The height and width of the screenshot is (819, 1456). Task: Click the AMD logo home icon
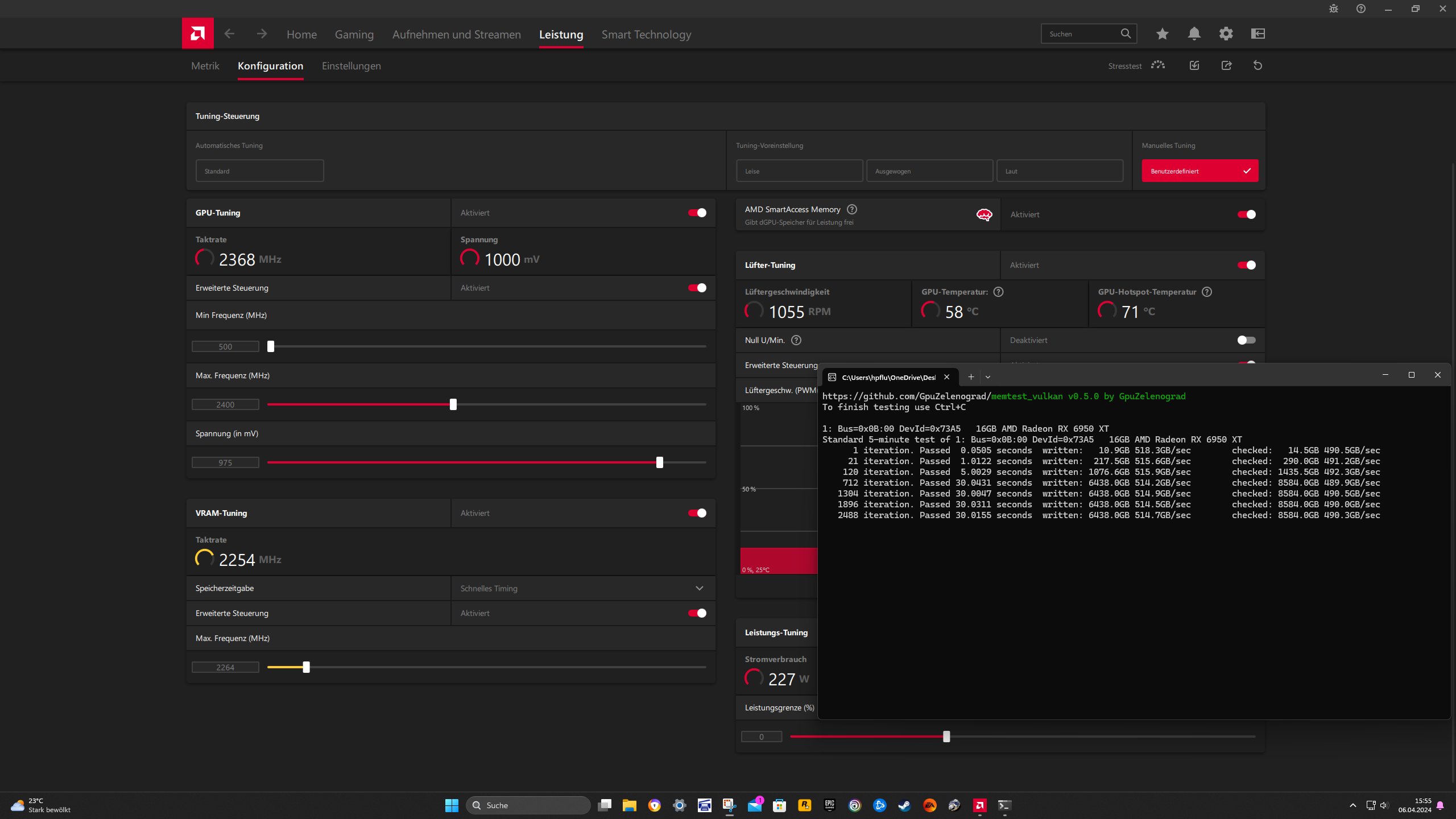pyautogui.click(x=197, y=34)
